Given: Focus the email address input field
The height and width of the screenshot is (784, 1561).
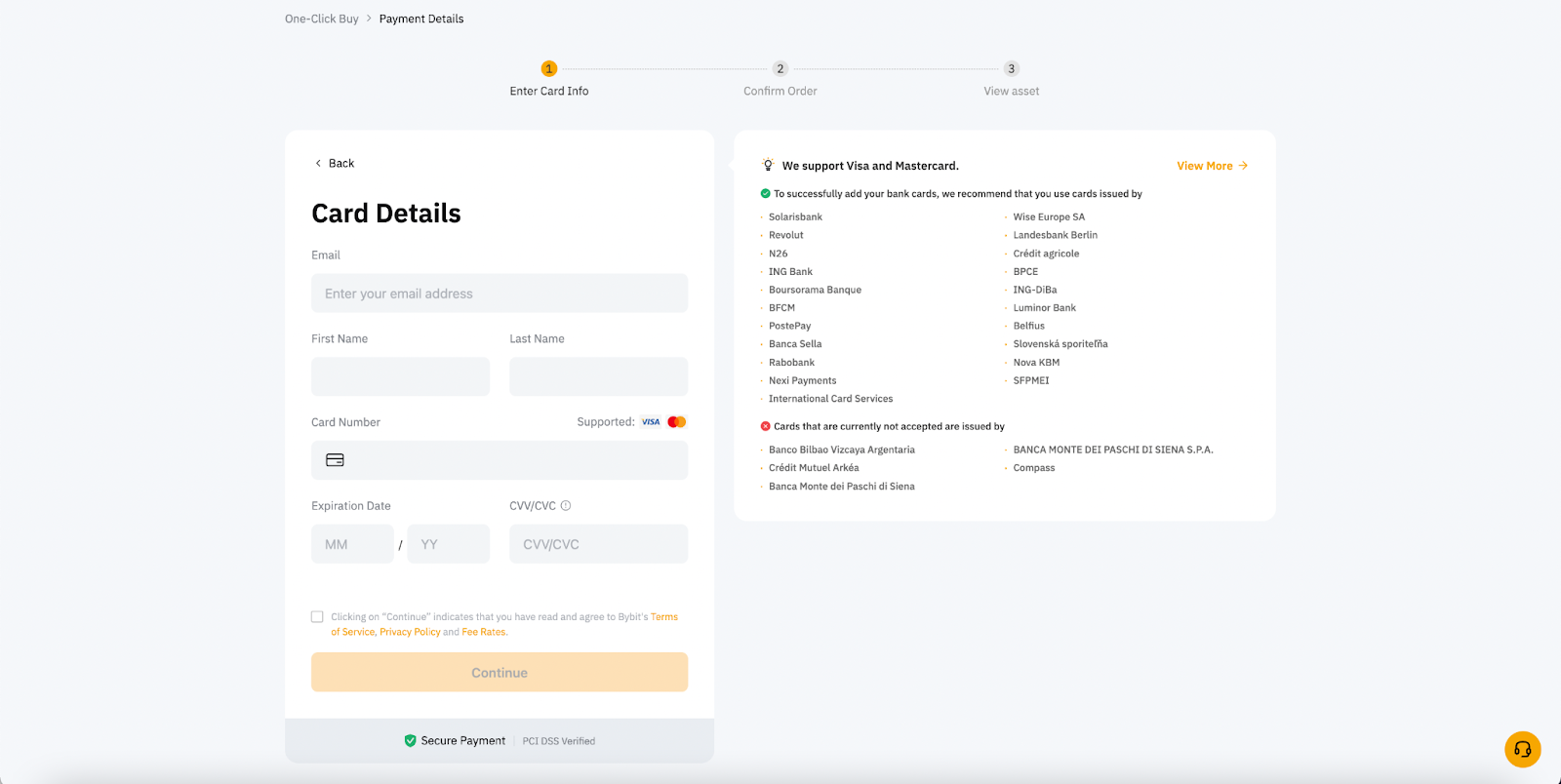Looking at the screenshot, I should pyautogui.click(x=500, y=294).
